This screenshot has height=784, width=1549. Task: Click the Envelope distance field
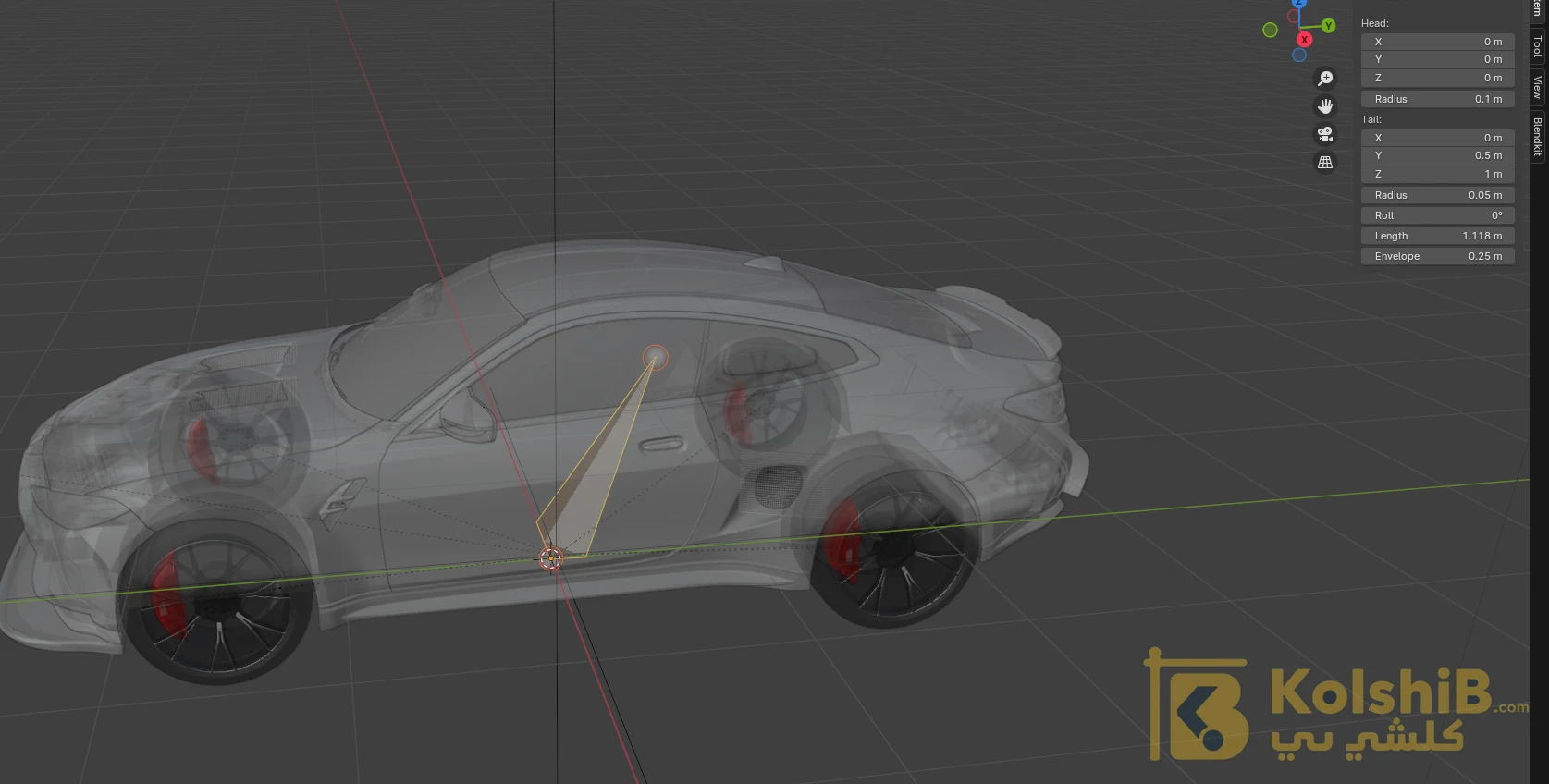(1437, 256)
